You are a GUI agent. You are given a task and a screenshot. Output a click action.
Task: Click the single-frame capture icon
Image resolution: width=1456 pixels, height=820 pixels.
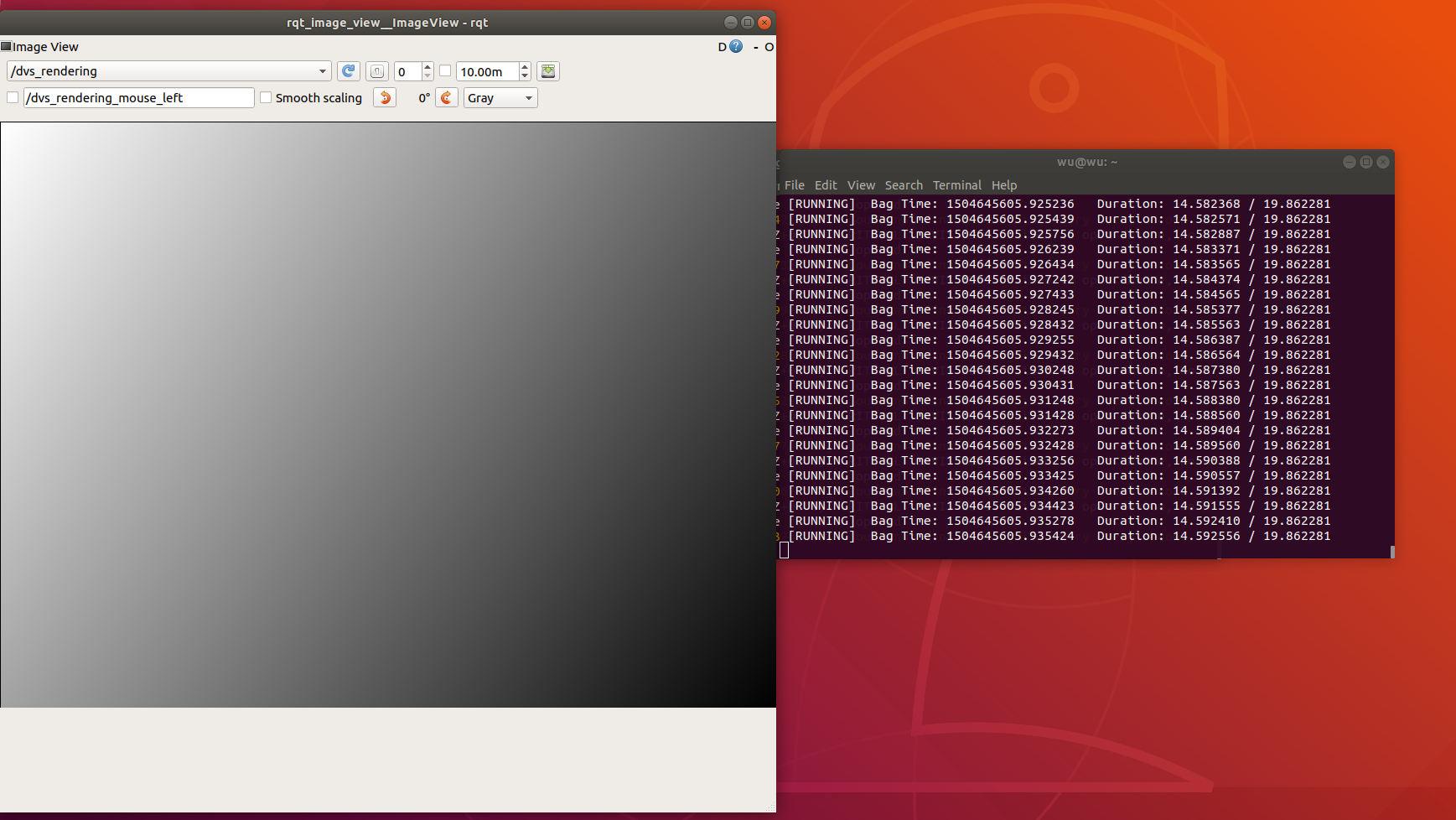point(377,71)
